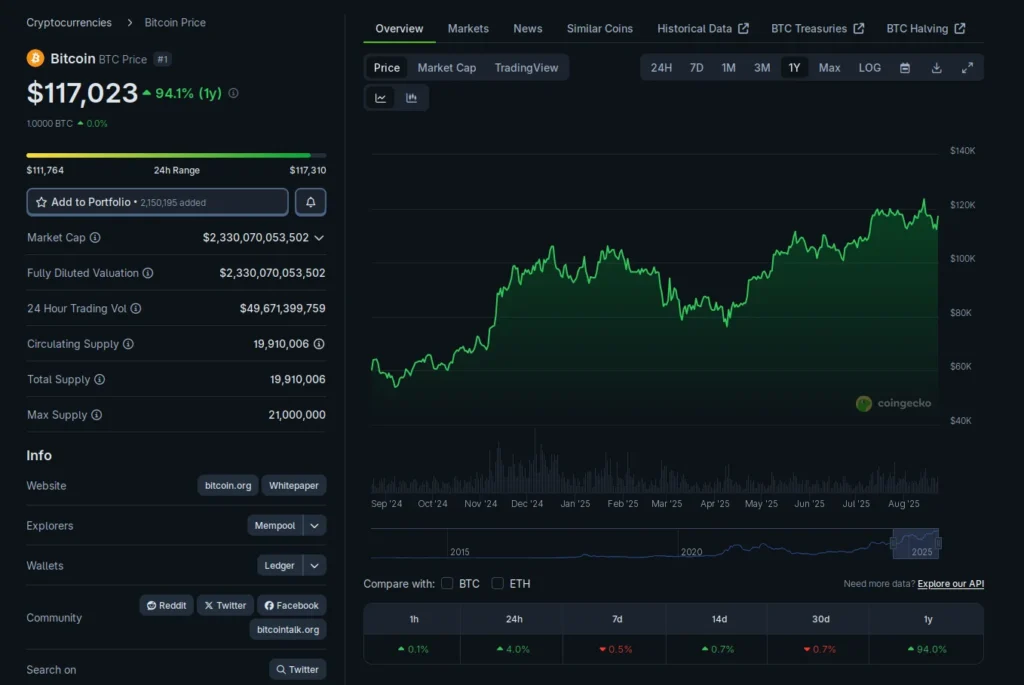
Task: Expand the Wallets dropdown arrow
Action: tap(314, 566)
